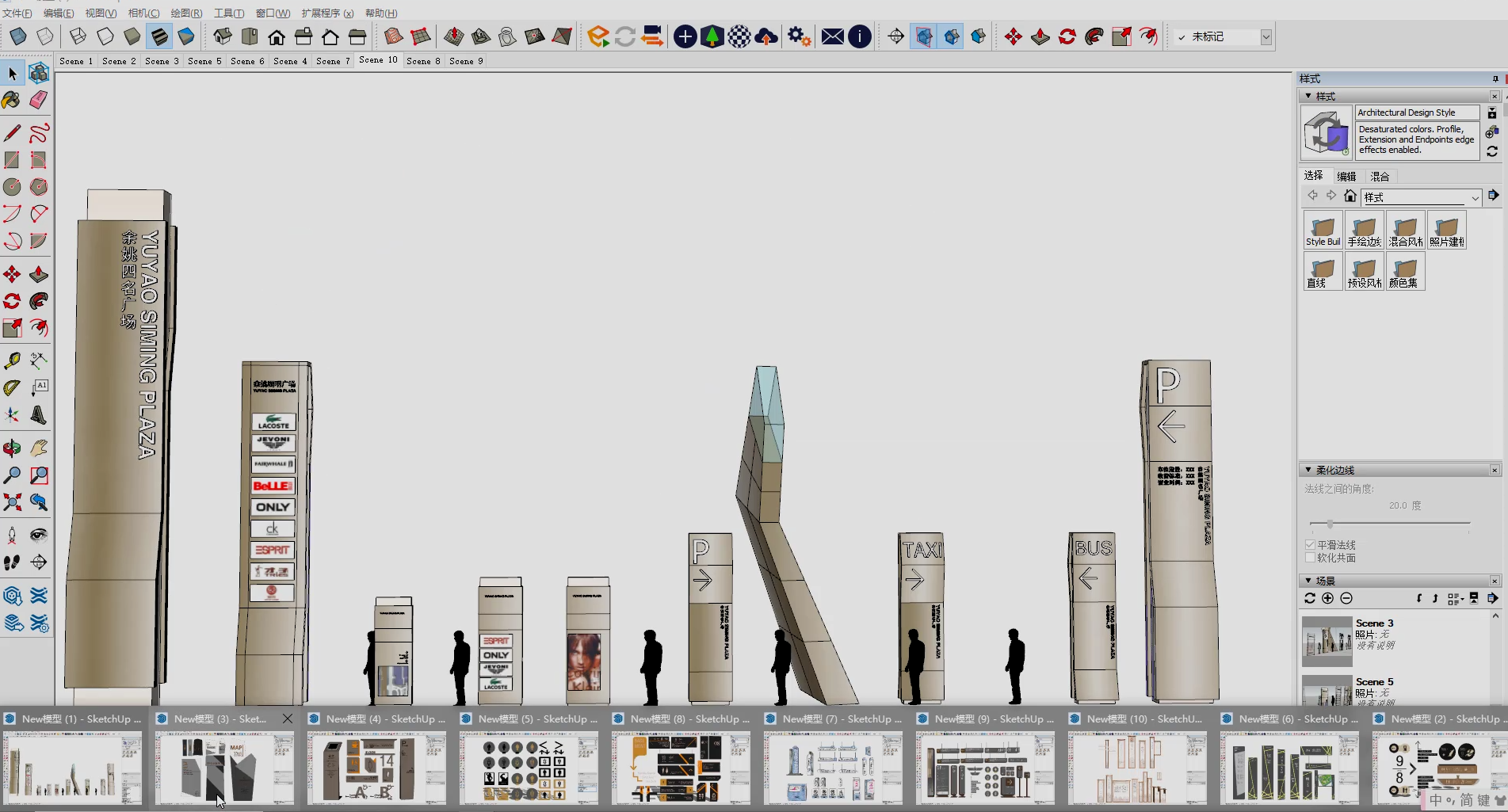Image resolution: width=1508 pixels, height=812 pixels.
Task: Collapse the 场景 panel section
Action: [1308, 581]
